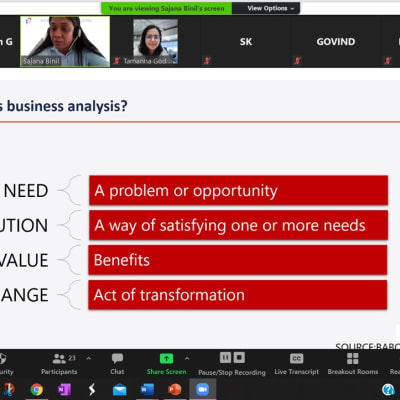This screenshot has width=400, height=400.
Task: Open the Mail app from the taskbar
Action: [x=119, y=389]
